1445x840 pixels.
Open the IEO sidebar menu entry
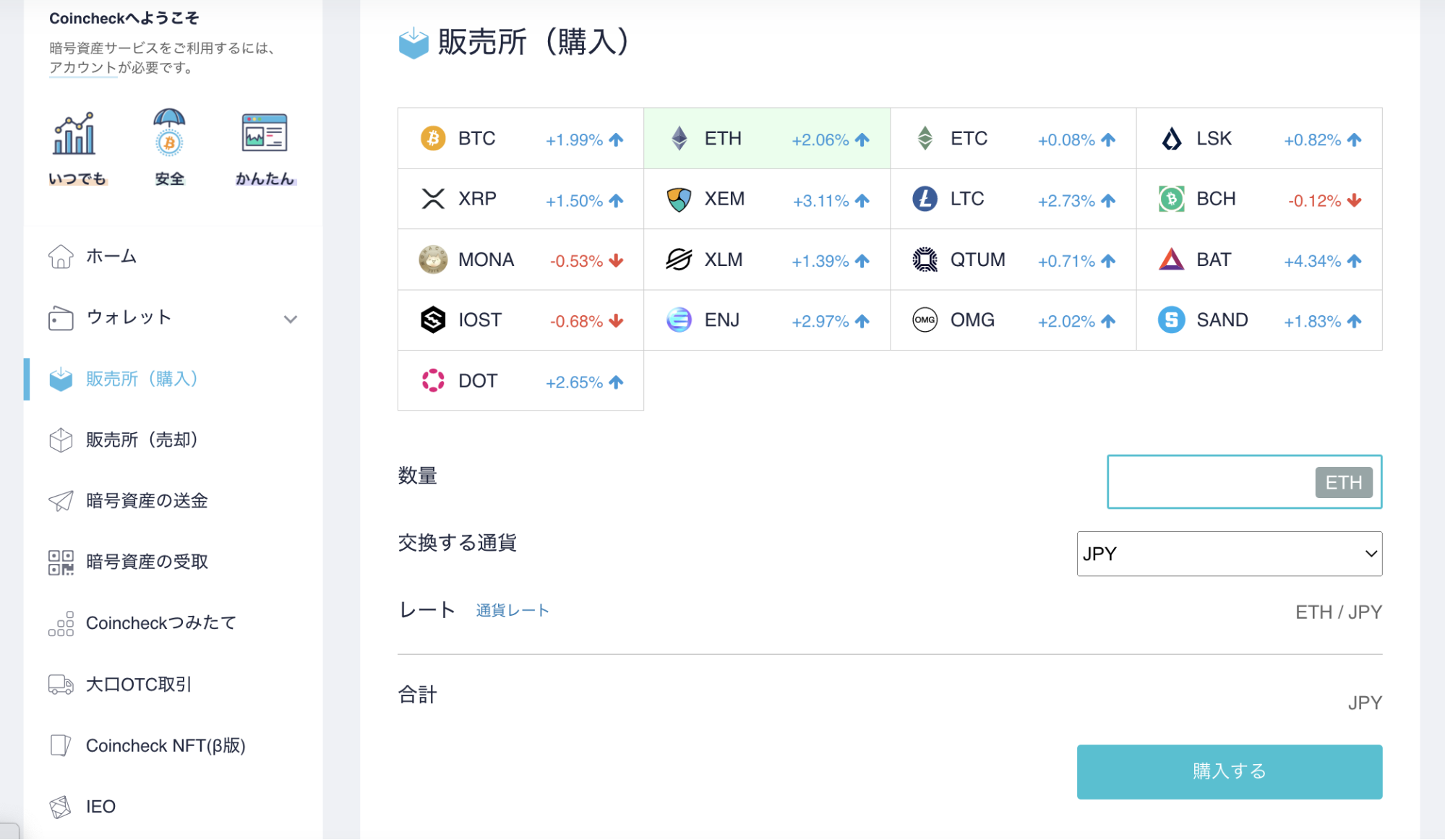tap(101, 806)
